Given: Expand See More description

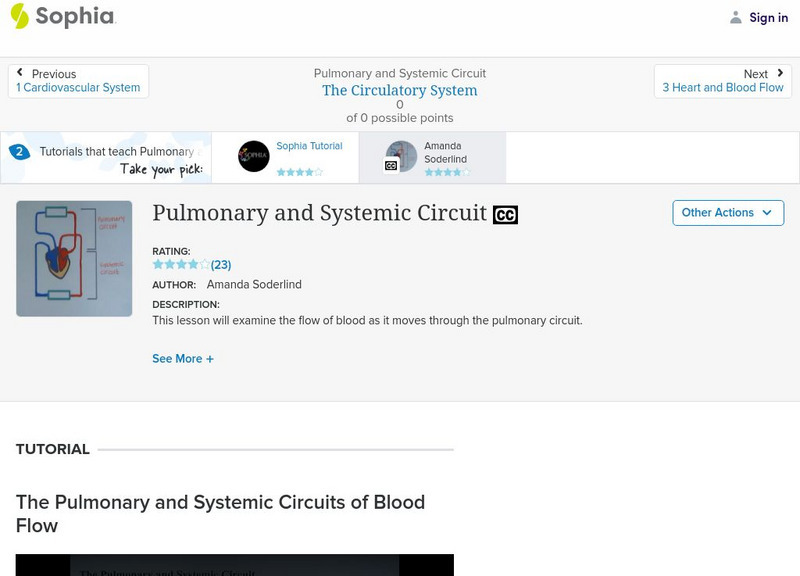Looking at the screenshot, I should pos(183,359).
